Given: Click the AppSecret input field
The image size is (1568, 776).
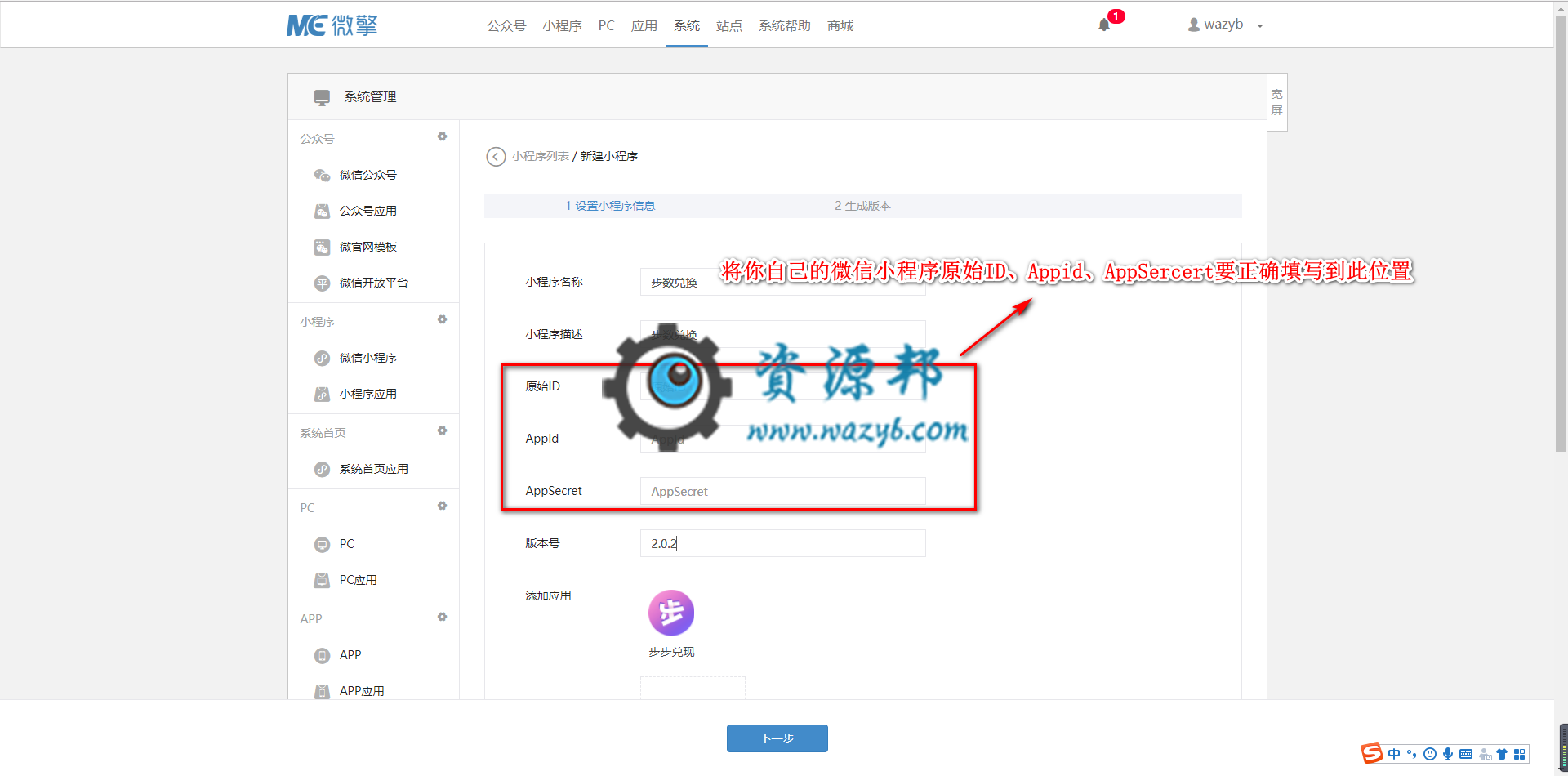Looking at the screenshot, I should pyautogui.click(x=782, y=491).
